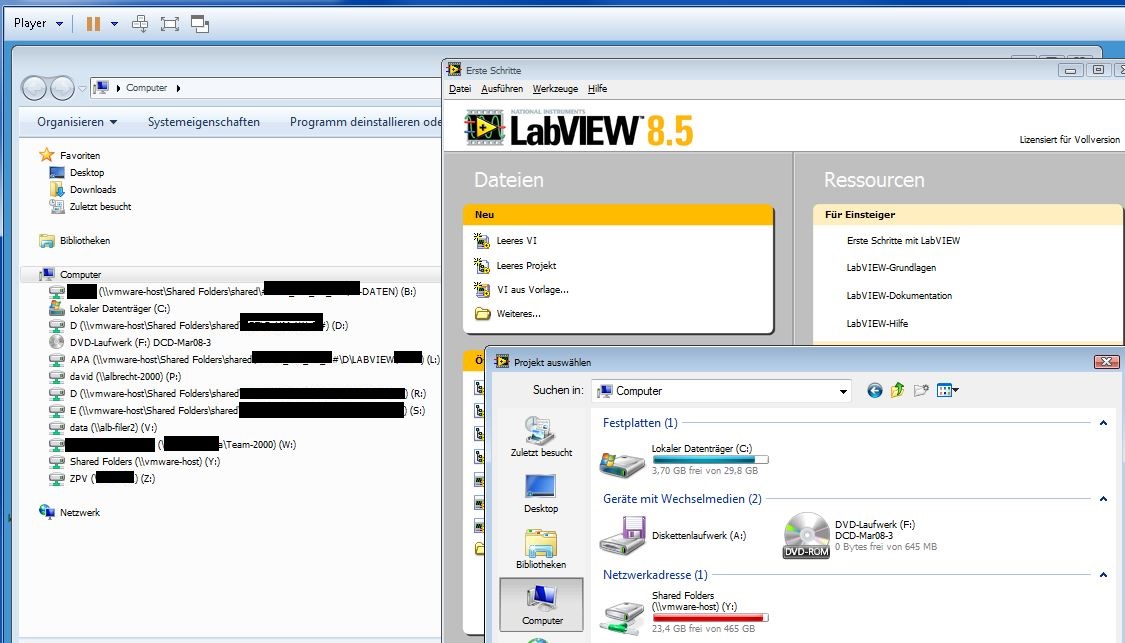This screenshot has width=1125, height=643.
Task: Enter full screen mode from Player toolbar
Action: pos(169,24)
